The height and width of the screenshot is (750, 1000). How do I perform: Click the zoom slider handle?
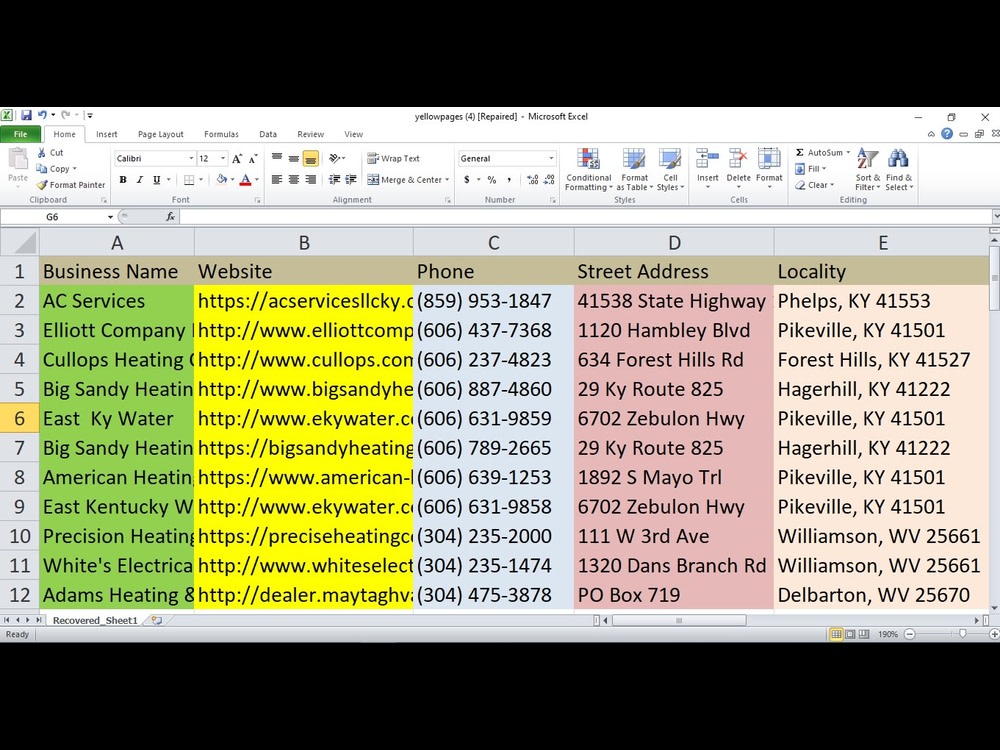962,634
